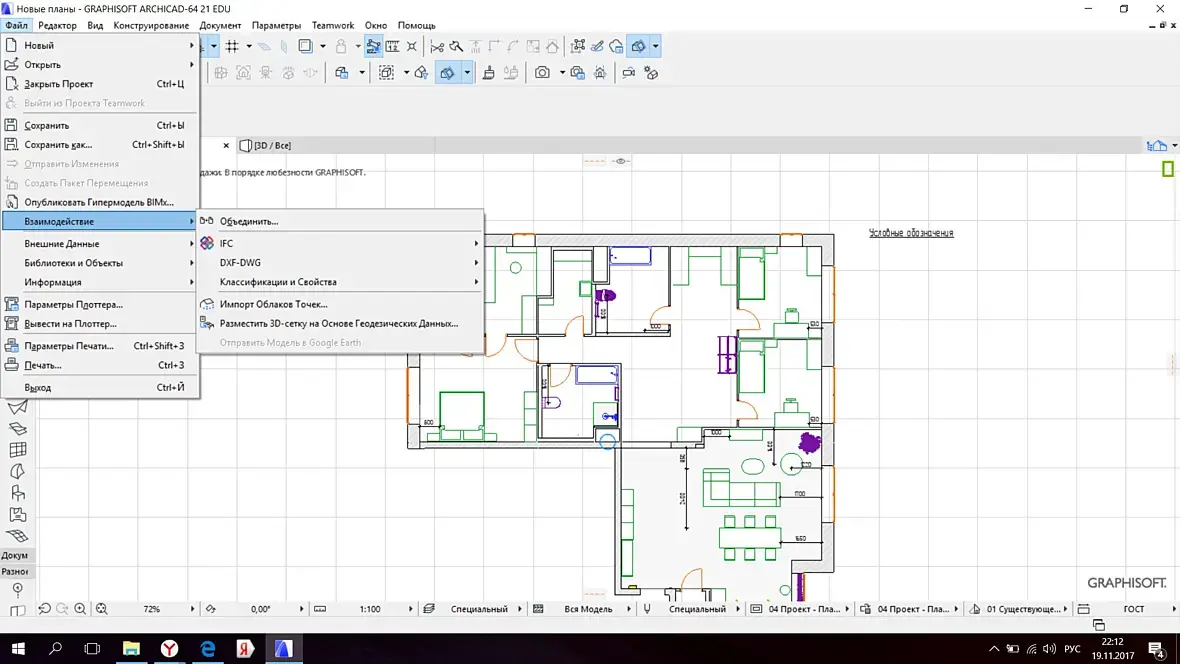Toggle the ruler measure button in toolbar
Viewport: 1180px width, 664px height.
coord(393,46)
